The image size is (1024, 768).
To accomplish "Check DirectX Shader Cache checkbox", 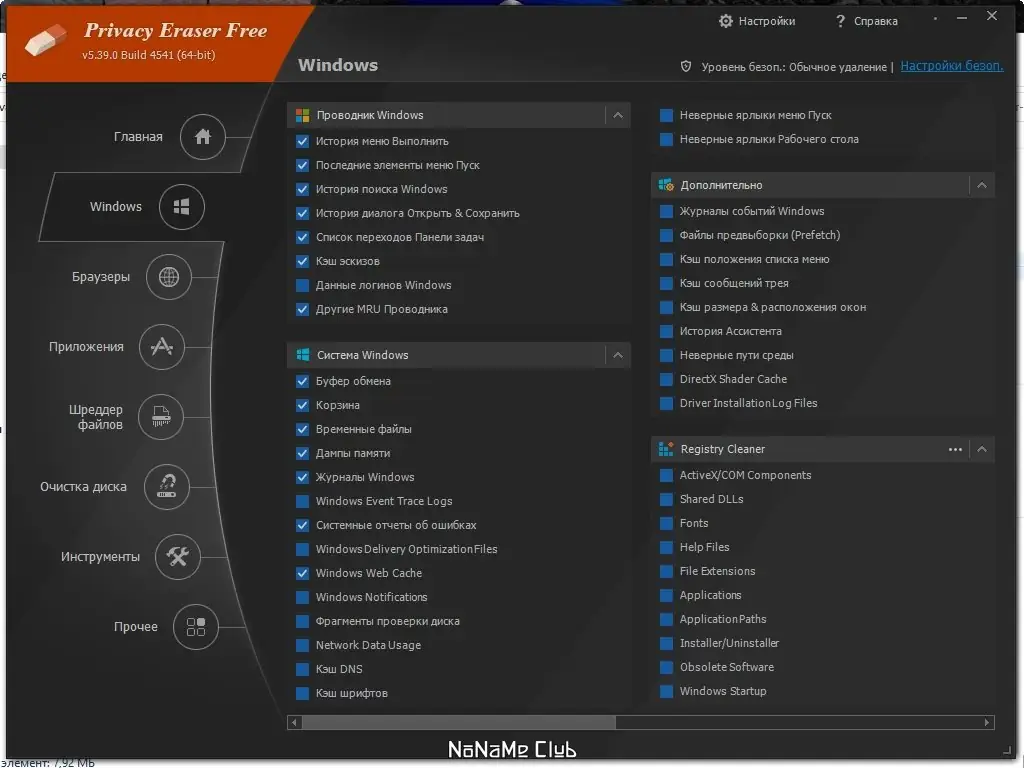I will coord(666,379).
